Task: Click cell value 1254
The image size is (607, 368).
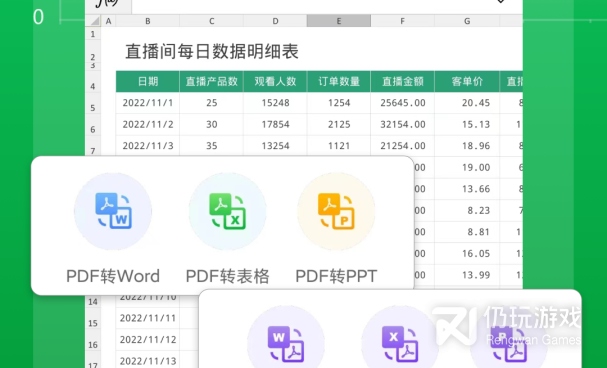Action: coord(339,103)
